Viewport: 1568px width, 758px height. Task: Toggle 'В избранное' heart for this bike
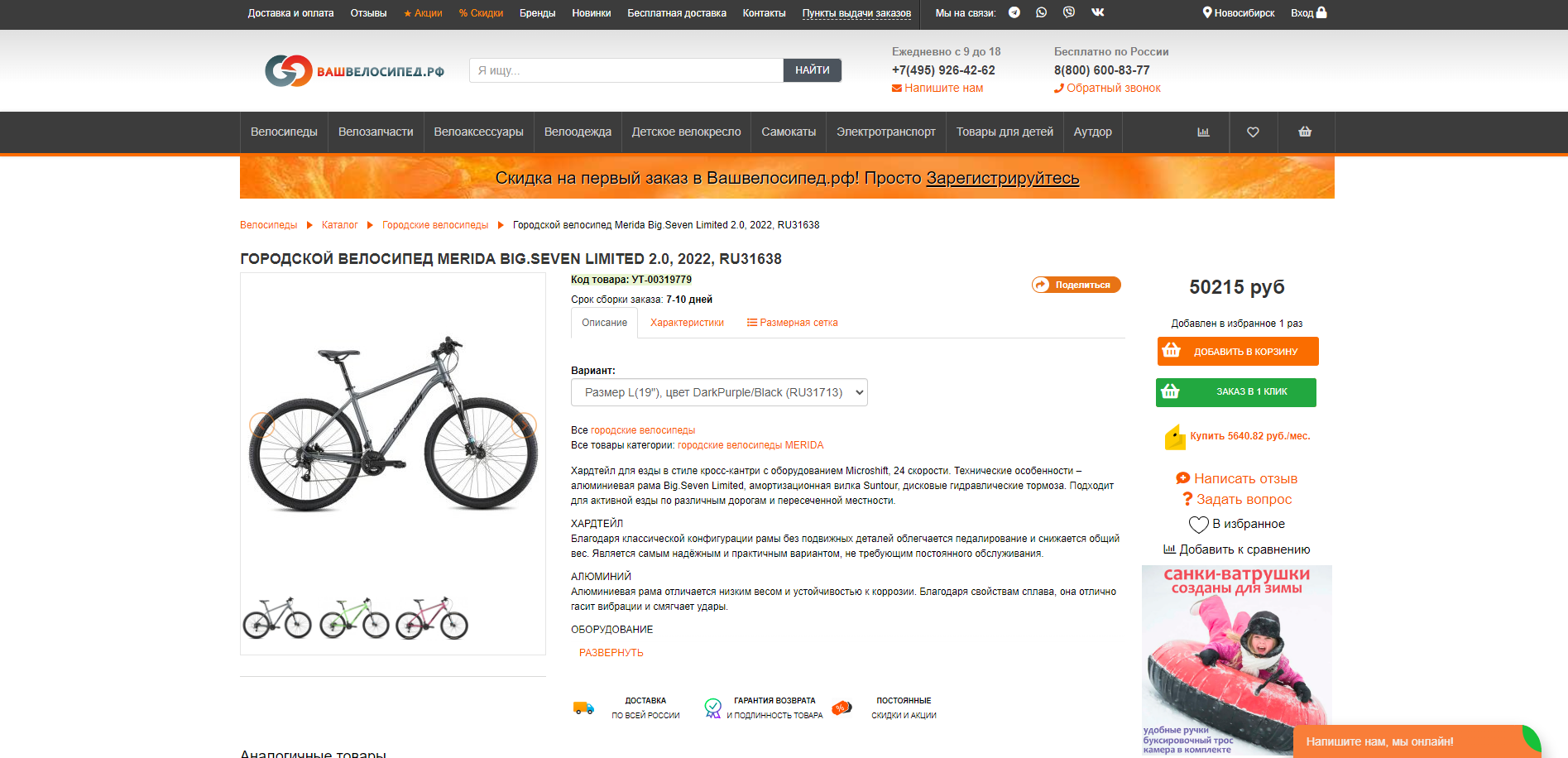tap(1236, 524)
